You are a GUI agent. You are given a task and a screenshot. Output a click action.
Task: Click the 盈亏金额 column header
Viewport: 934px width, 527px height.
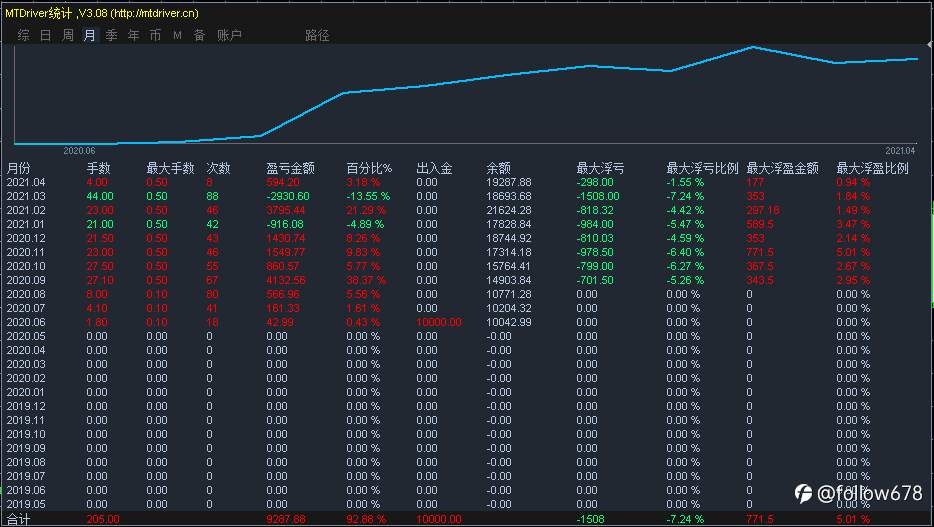[x=290, y=168]
